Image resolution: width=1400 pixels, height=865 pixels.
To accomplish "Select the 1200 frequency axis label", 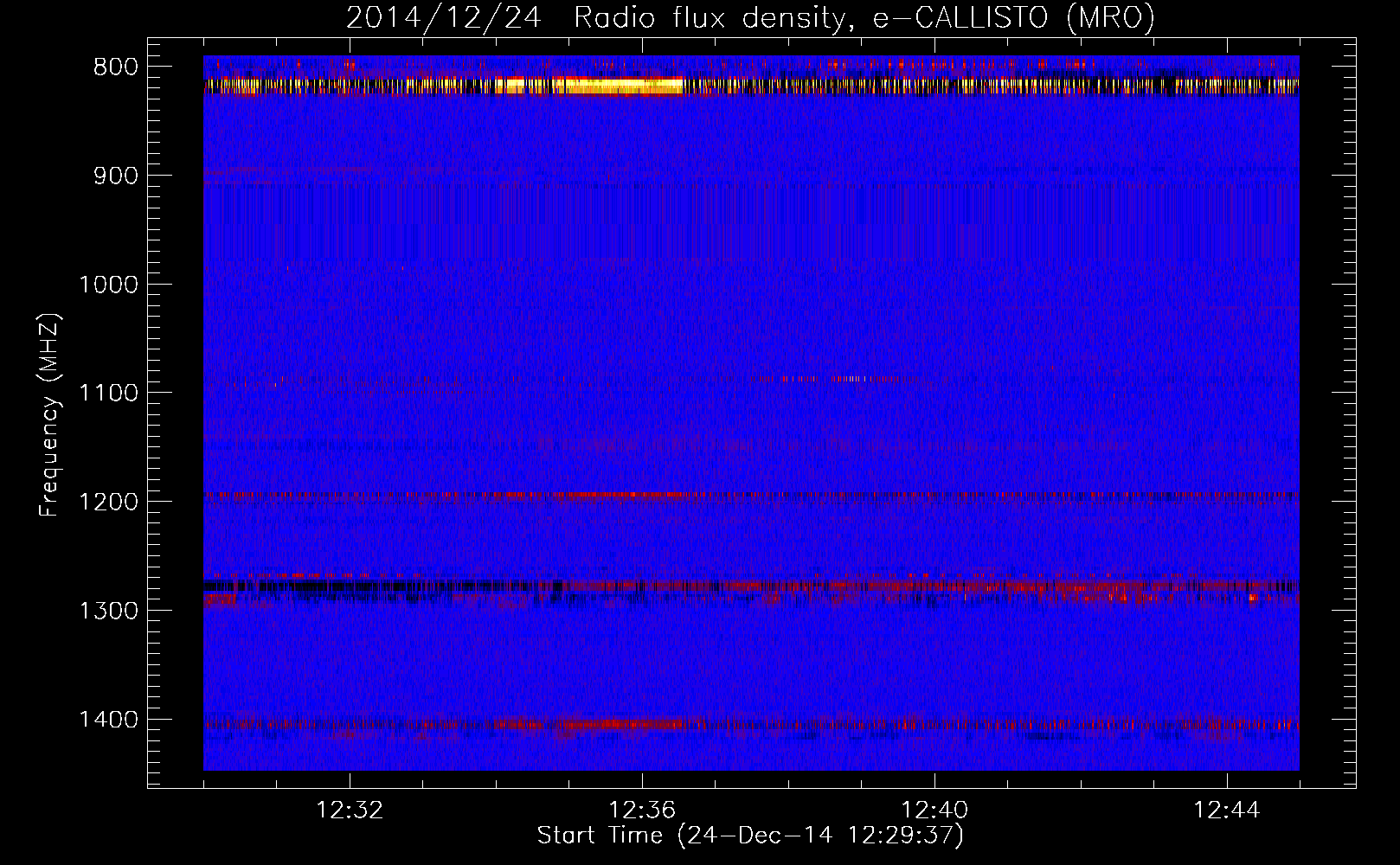I will click(x=108, y=503).
